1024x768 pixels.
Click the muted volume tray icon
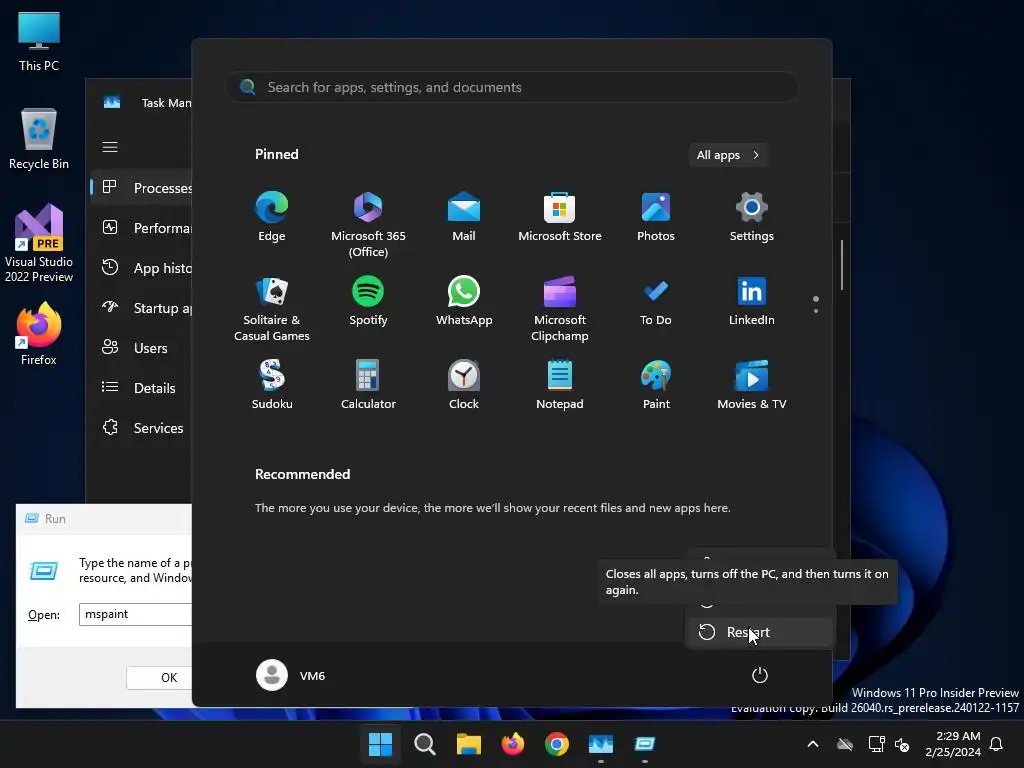click(902, 744)
